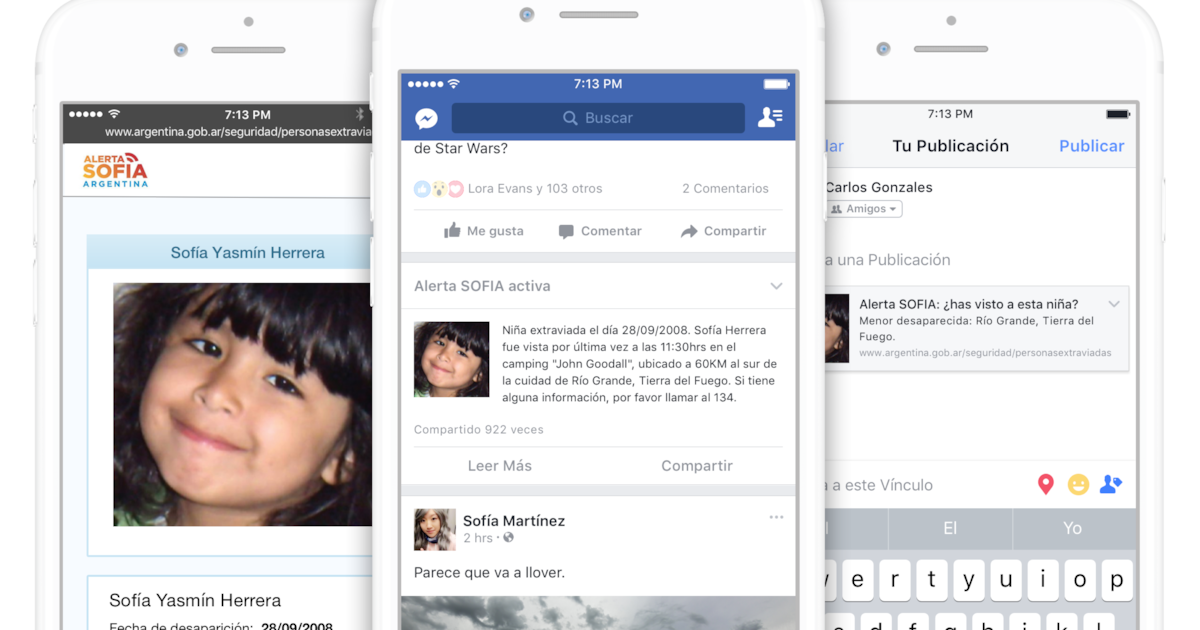
Task: Focus the Buscar search field
Action: click(598, 118)
